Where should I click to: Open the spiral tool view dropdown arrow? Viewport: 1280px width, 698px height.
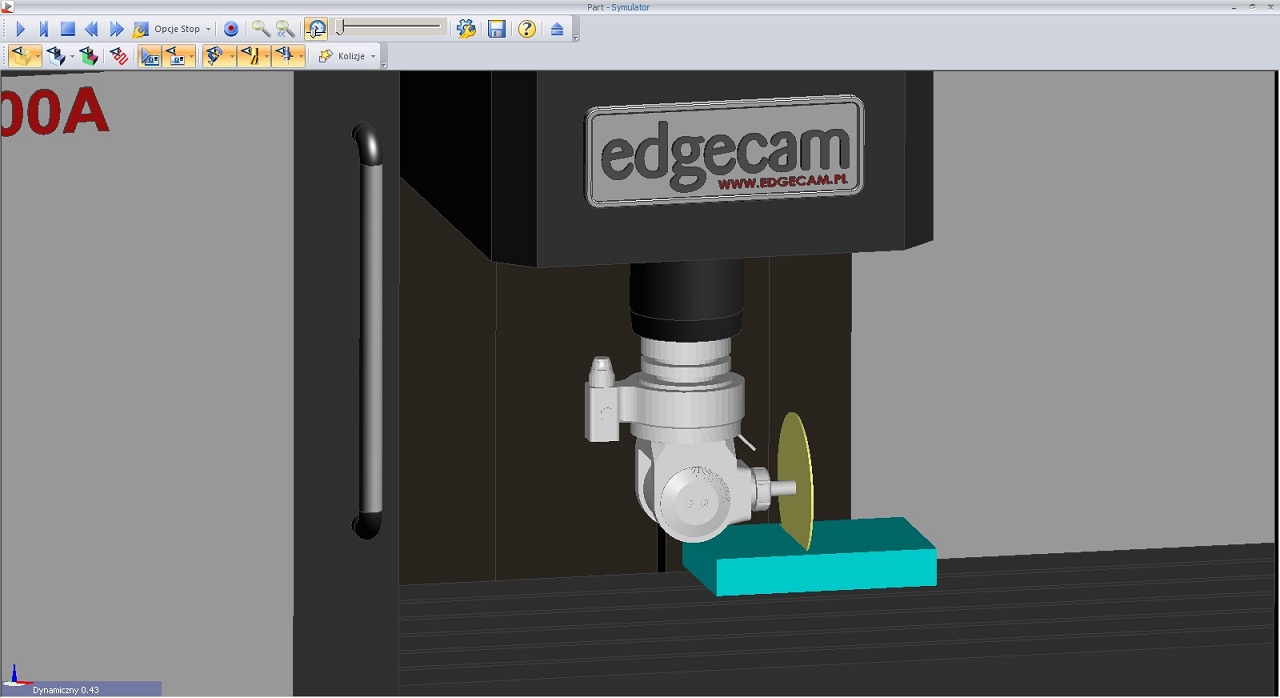click(x=231, y=57)
